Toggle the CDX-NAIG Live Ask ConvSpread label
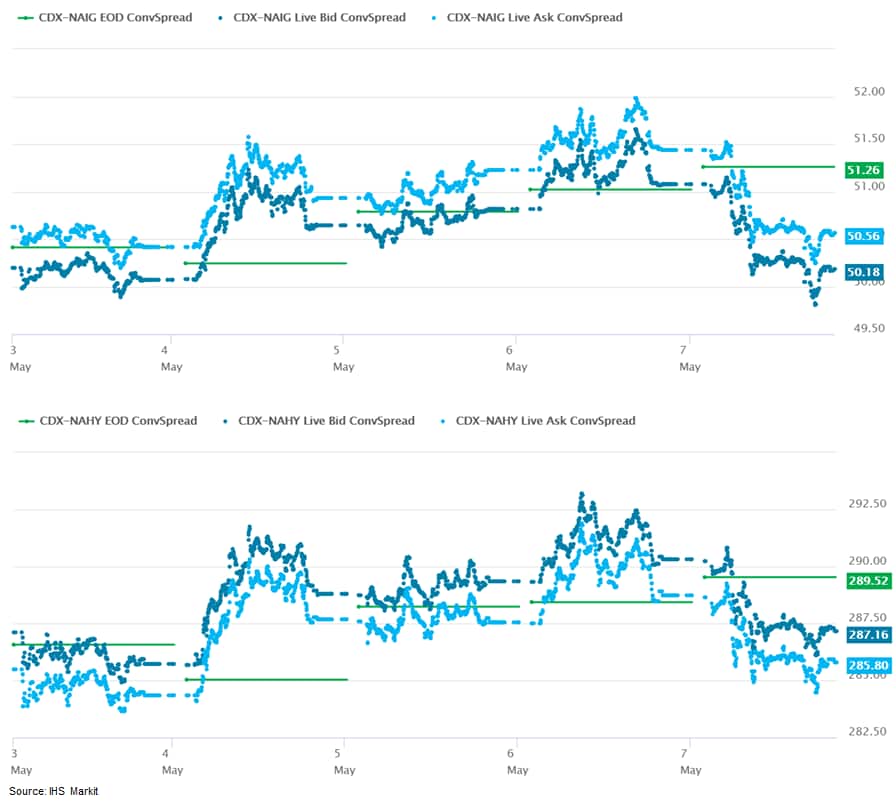 click(x=534, y=18)
